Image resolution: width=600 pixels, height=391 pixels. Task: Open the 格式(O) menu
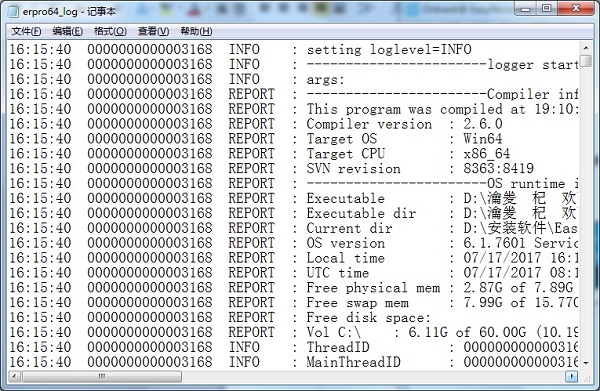110,31
